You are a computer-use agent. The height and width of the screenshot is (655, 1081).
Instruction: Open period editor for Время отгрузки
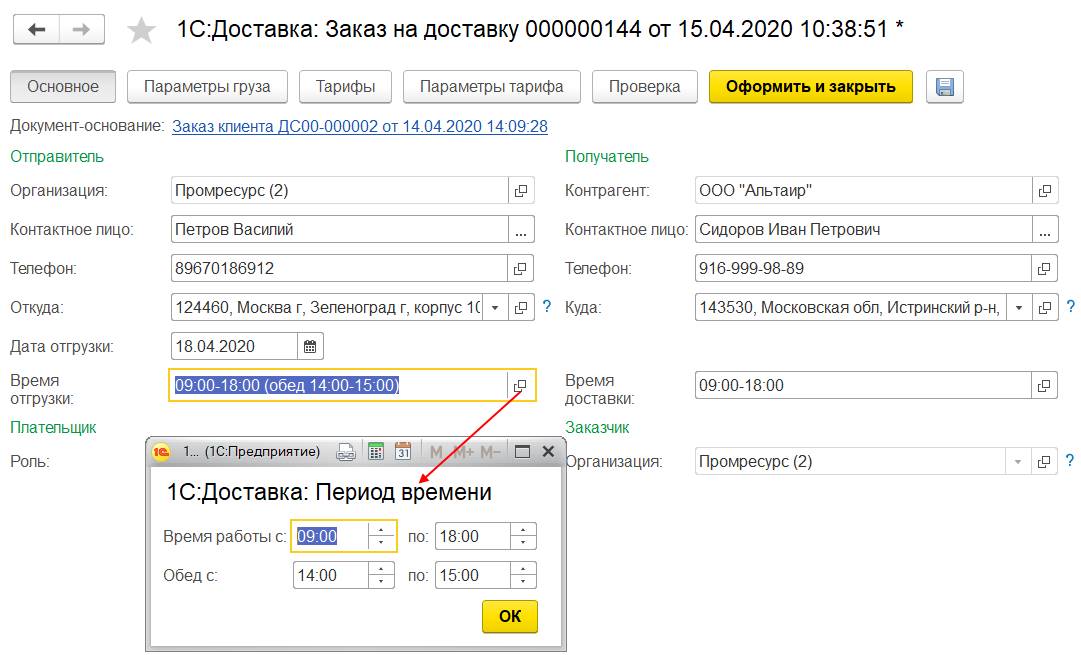(x=521, y=385)
